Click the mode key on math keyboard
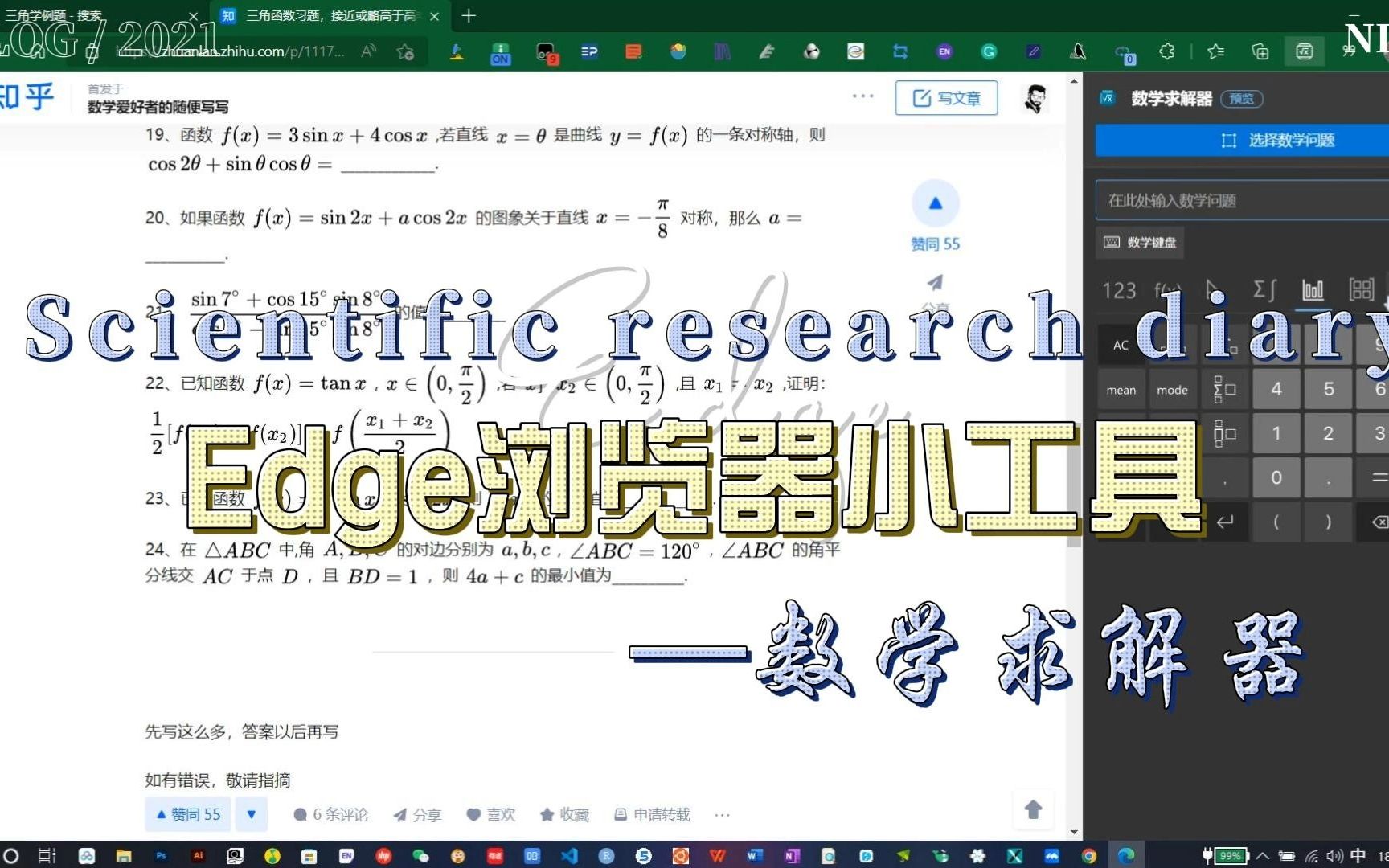Image resolution: width=1389 pixels, height=868 pixels. [x=1172, y=390]
